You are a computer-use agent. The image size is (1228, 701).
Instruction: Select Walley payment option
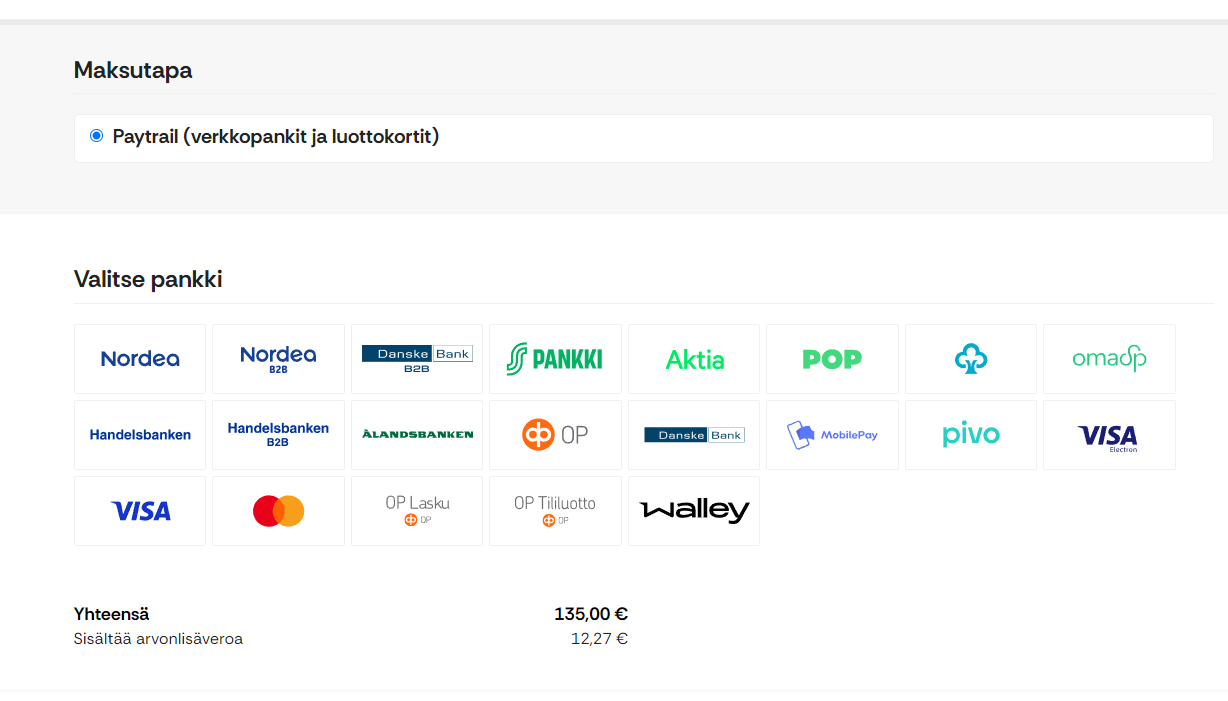click(694, 511)
